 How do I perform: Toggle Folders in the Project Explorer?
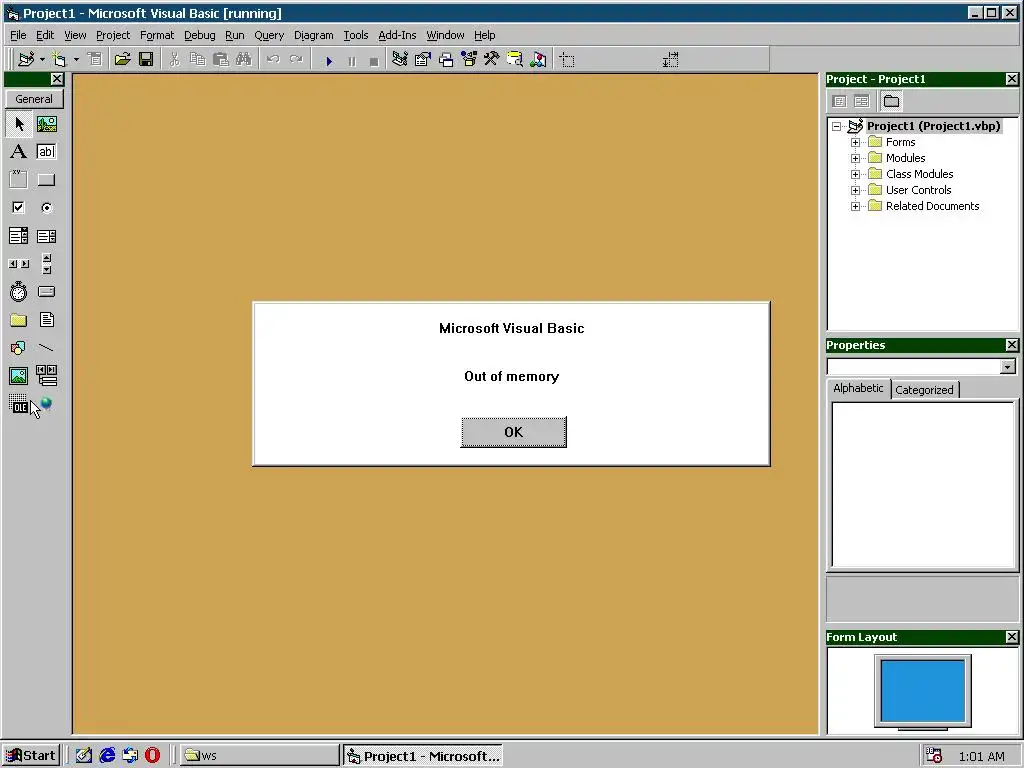891,101
